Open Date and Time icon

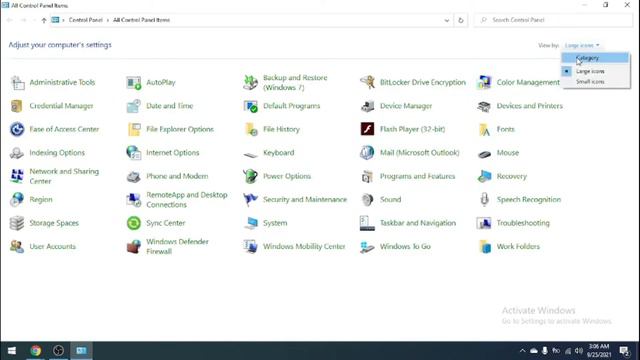[134, 106]
